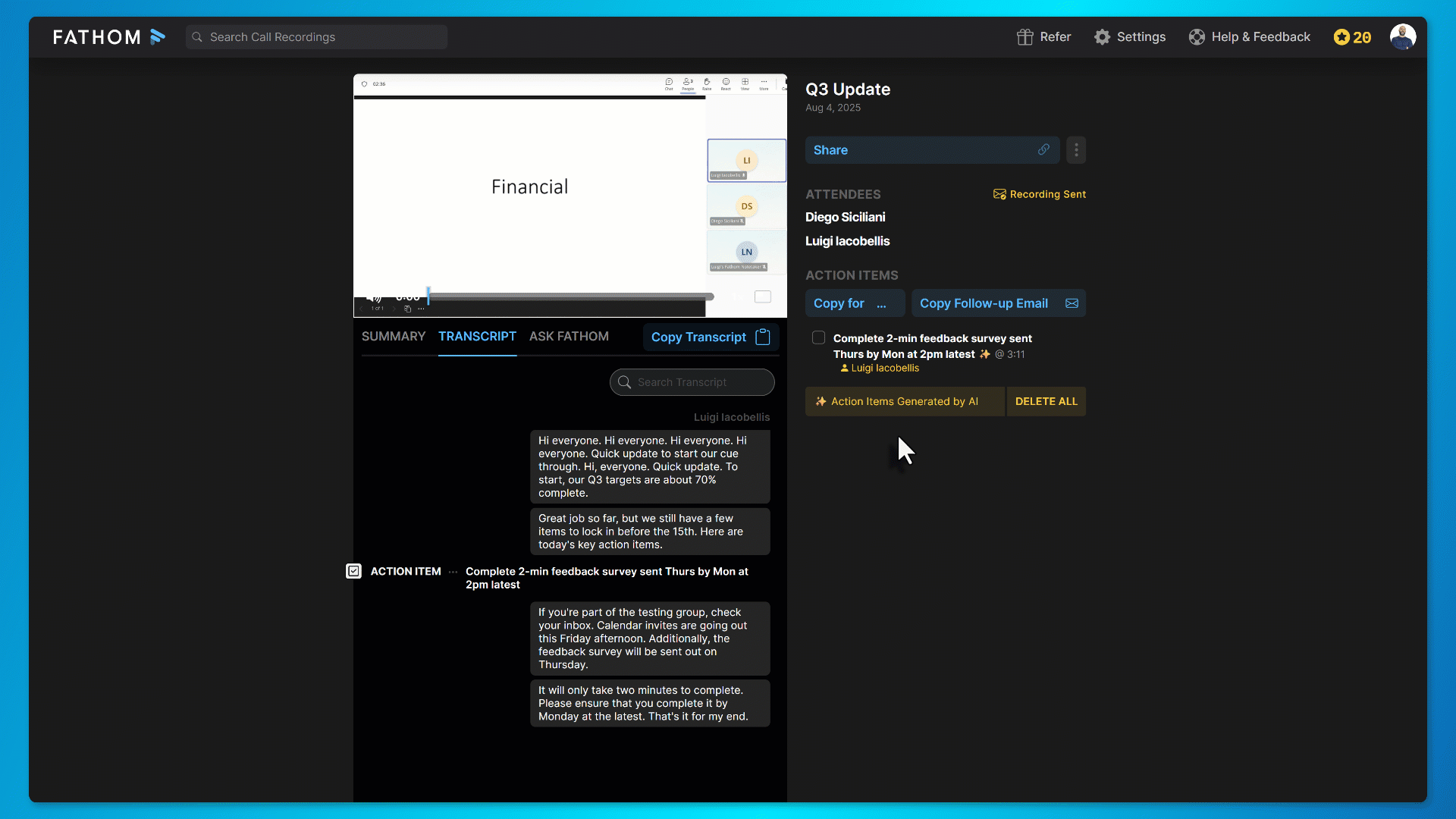Click the Follow-up Email envelope icon
The width and height of the screenshot is (1456, 819).
(1072, 303)
